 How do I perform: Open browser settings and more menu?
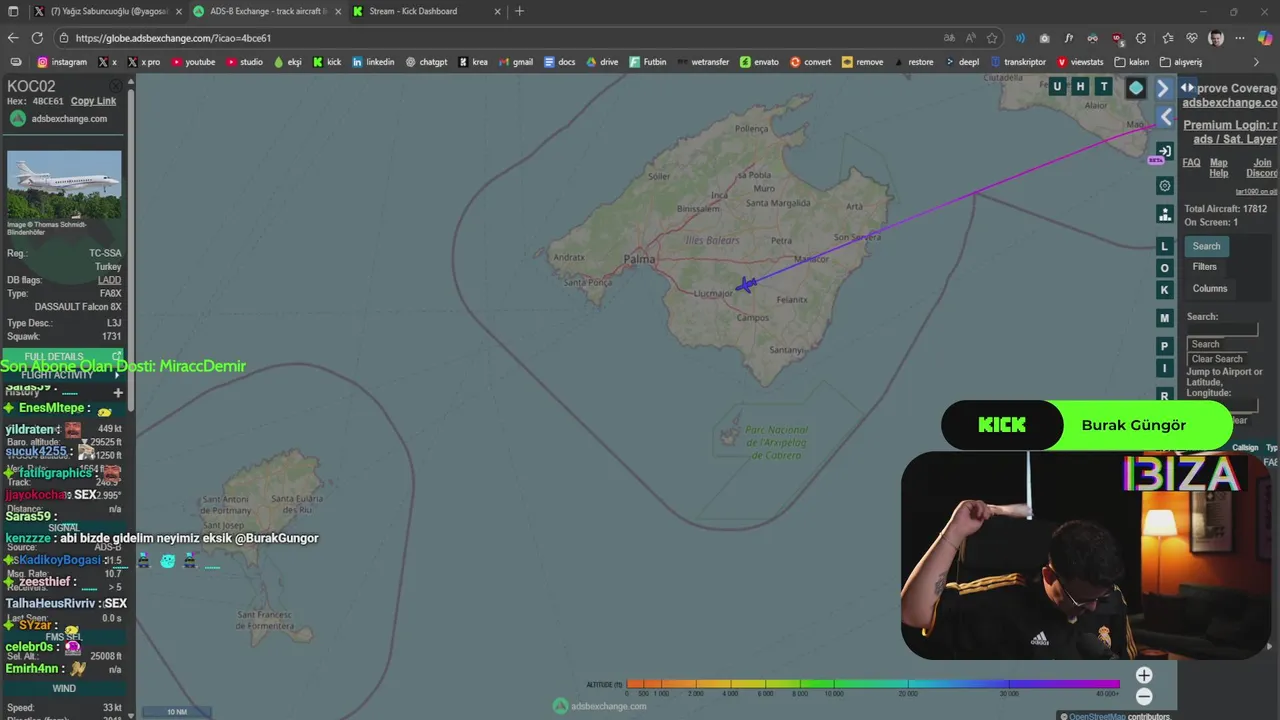(x=1241, y=38)
